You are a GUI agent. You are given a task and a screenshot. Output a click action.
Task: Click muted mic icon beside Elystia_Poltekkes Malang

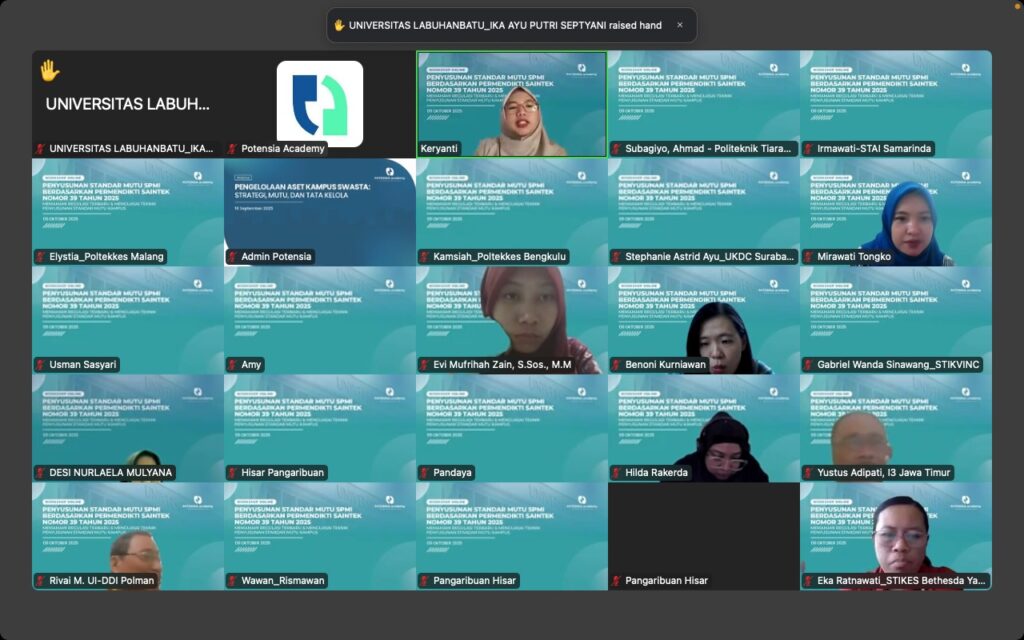tap(41, 257)
